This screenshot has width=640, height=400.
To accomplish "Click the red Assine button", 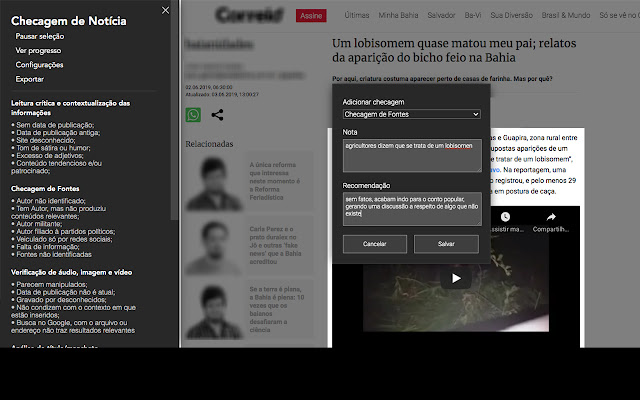I will [x=311, y=16].
